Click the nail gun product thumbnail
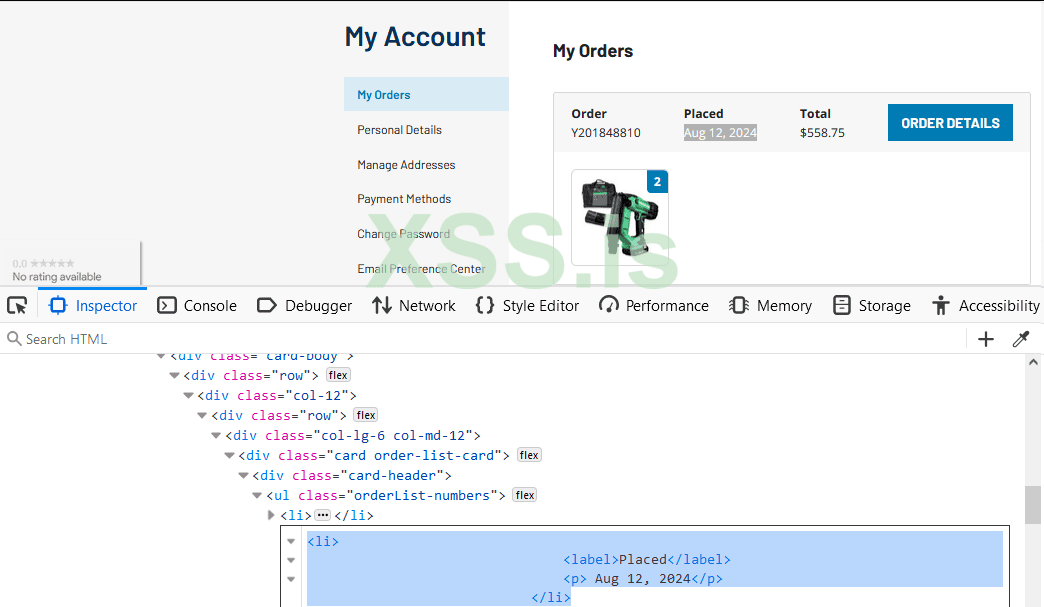Screen dimensions: 1044x607 click(620, 217)
